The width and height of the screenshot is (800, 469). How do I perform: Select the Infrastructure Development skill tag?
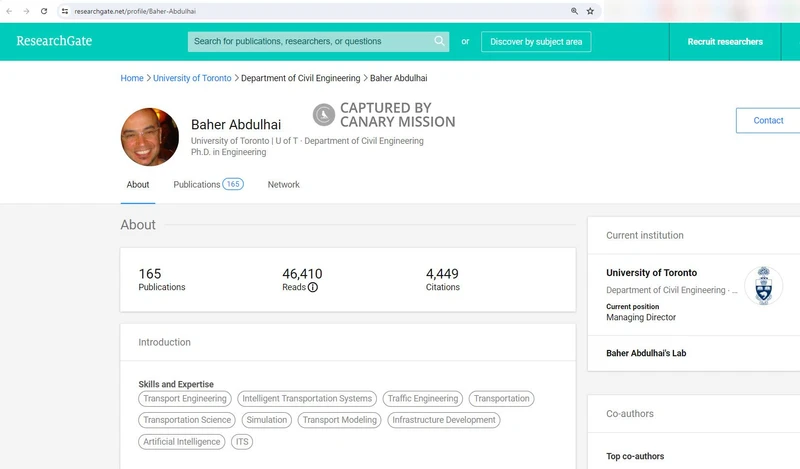444,420
